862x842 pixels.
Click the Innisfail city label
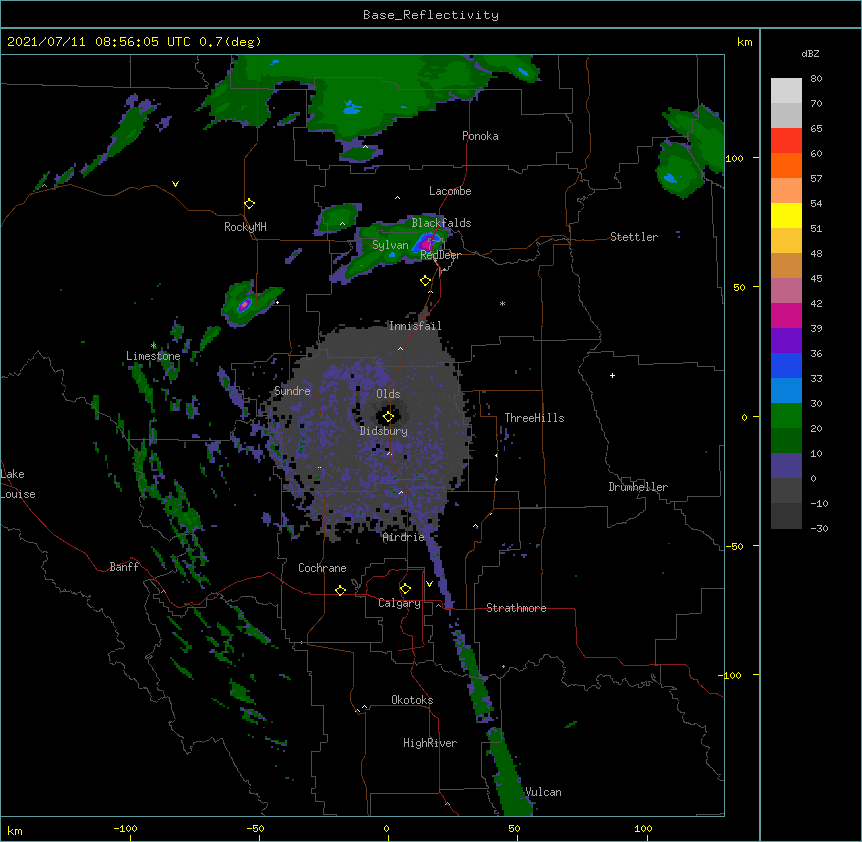click(415, 326)
